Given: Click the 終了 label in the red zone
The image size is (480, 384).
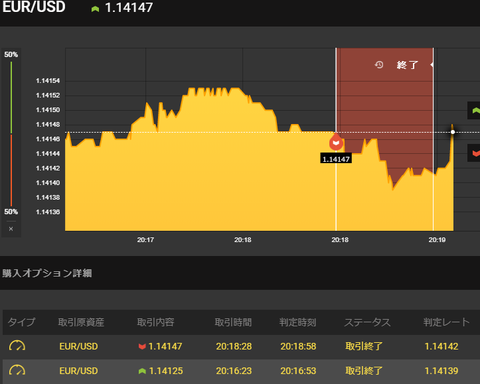Looking at the screenshot, I should click(x=407, y=65).
